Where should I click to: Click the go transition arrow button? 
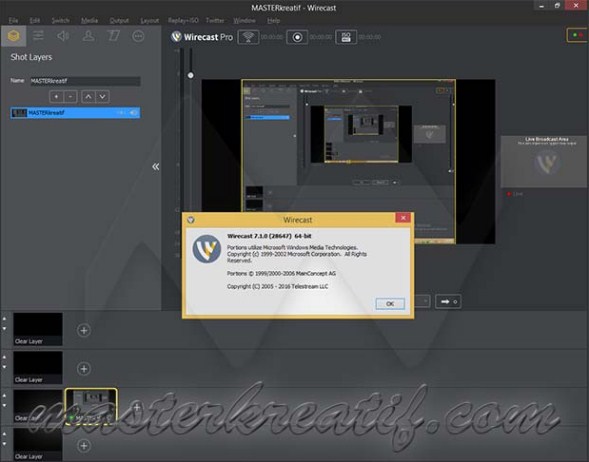tap(448, 302)
